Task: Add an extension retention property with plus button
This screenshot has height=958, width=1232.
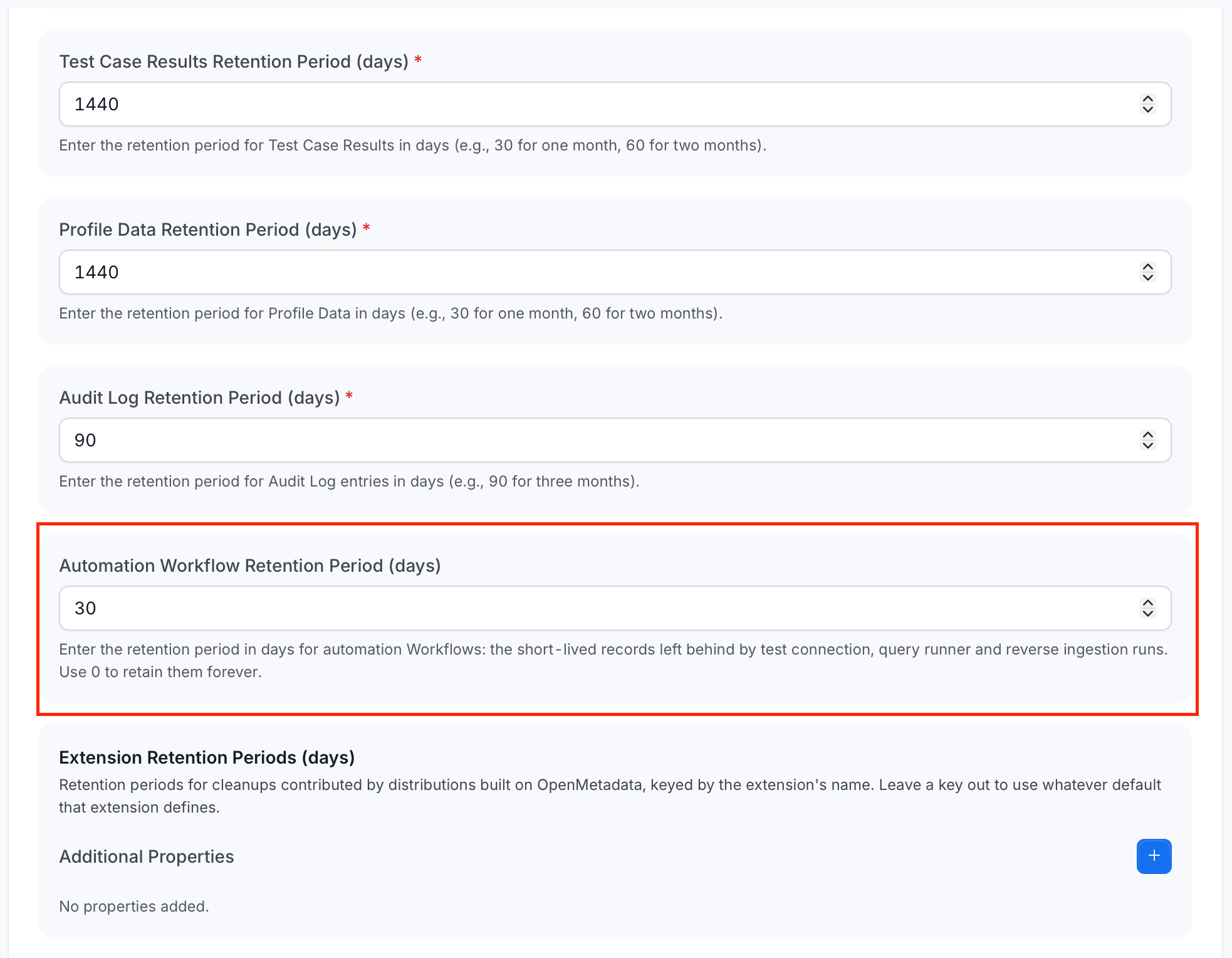Action: 1154,856
